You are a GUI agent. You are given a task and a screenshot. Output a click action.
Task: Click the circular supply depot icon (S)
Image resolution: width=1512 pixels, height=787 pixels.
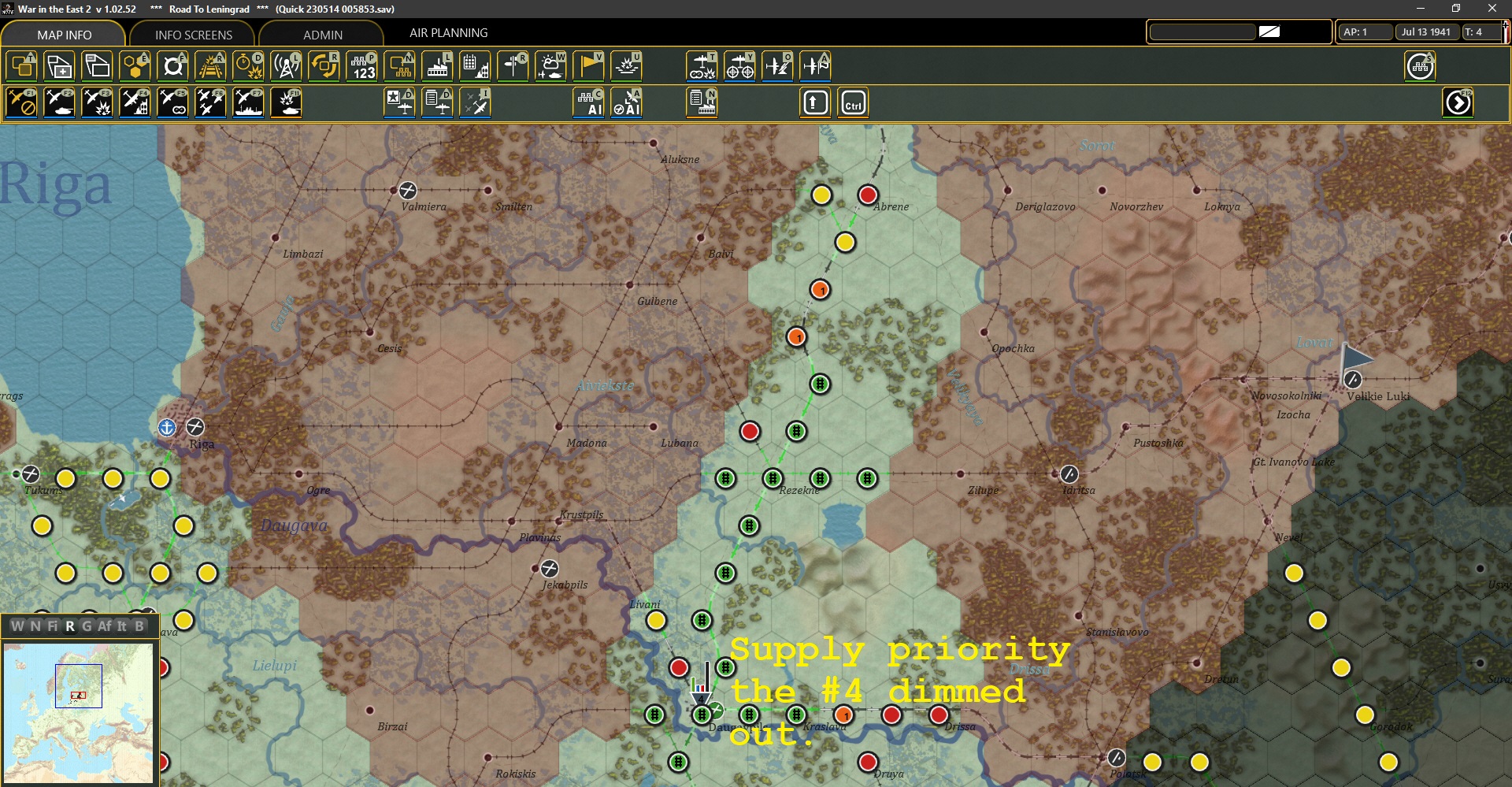coord(1420,66)
